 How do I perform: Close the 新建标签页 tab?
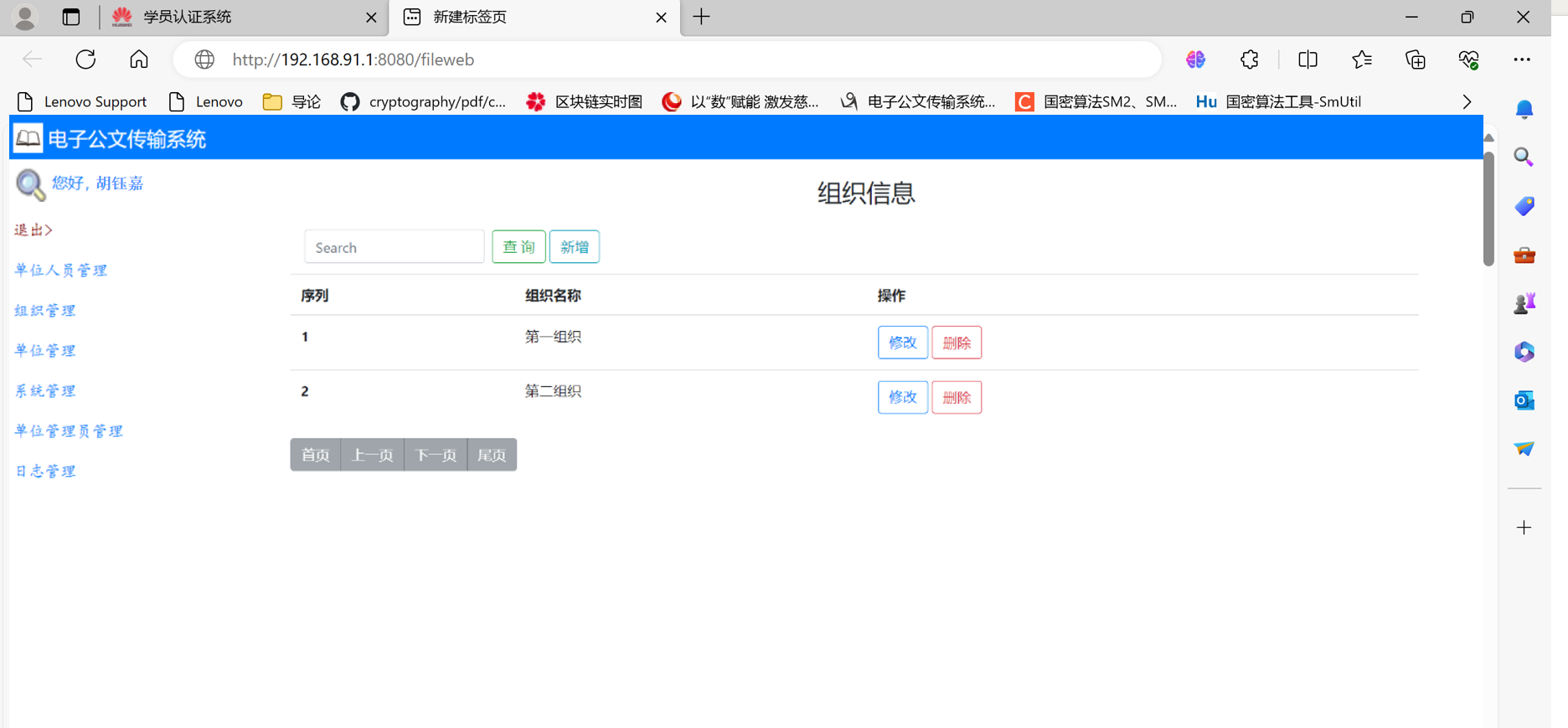661,18
